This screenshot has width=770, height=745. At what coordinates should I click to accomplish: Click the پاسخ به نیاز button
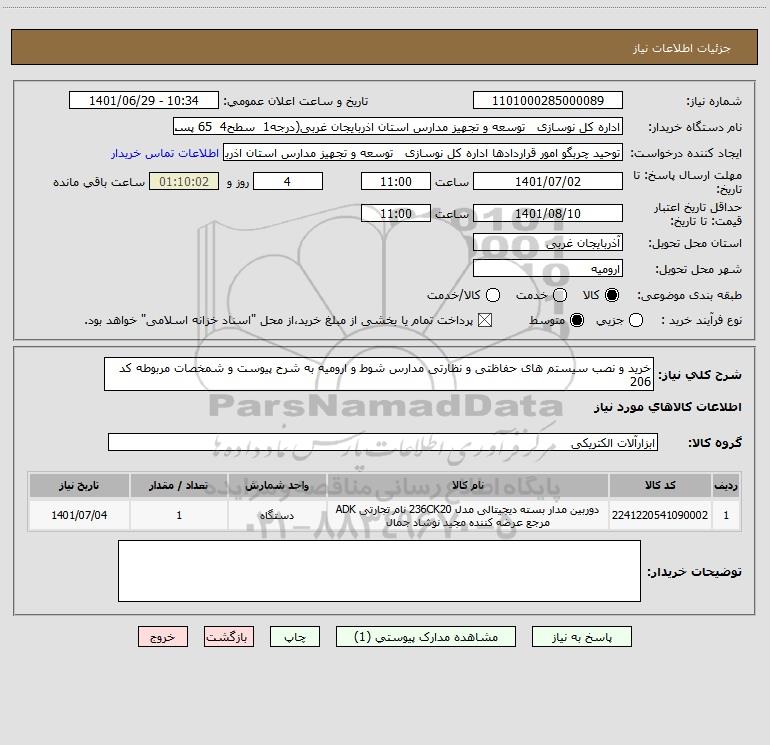[x=582, y=637]
